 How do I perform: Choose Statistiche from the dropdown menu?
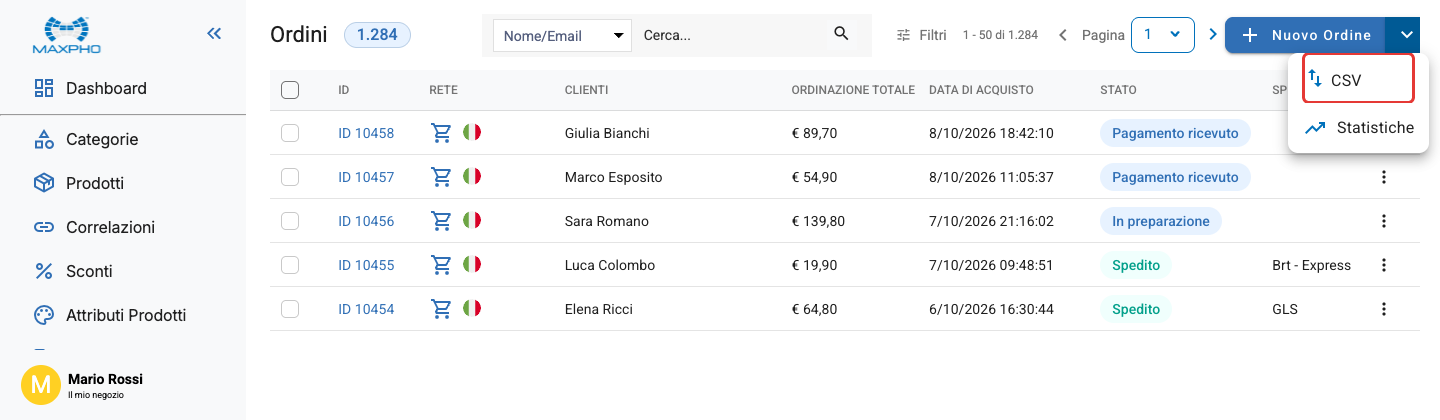click(x=1358, y=128)
